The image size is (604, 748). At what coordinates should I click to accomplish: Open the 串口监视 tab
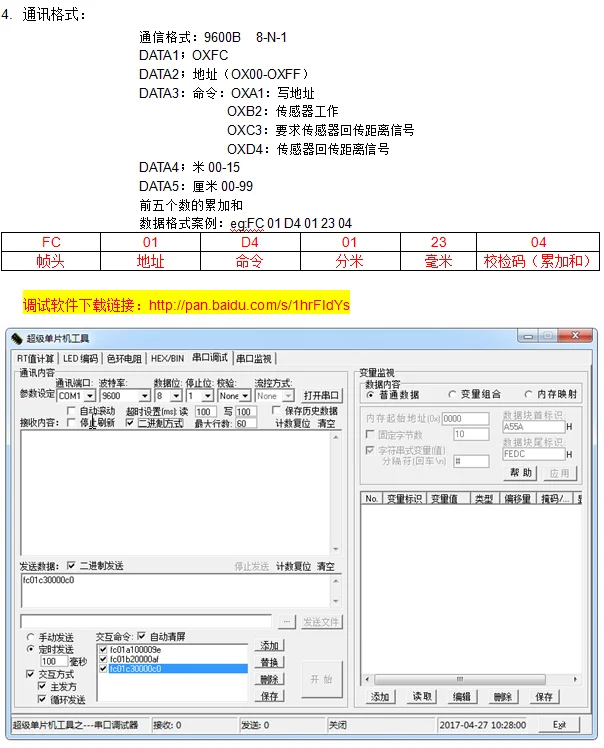click(254, 359)
